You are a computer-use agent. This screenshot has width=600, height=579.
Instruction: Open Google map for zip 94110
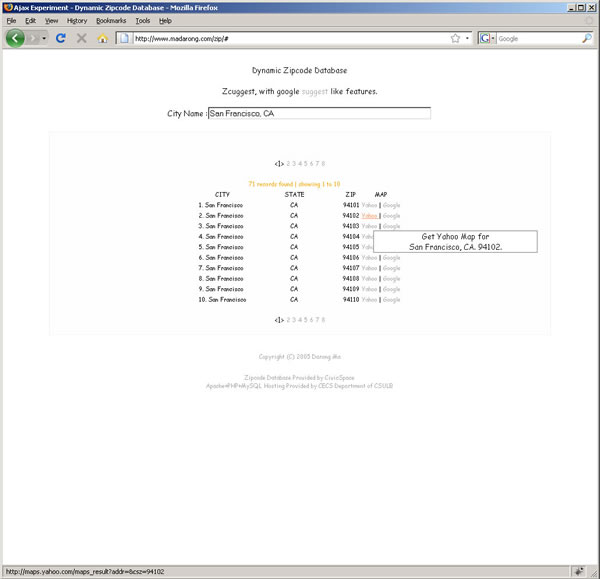point(391,300)
